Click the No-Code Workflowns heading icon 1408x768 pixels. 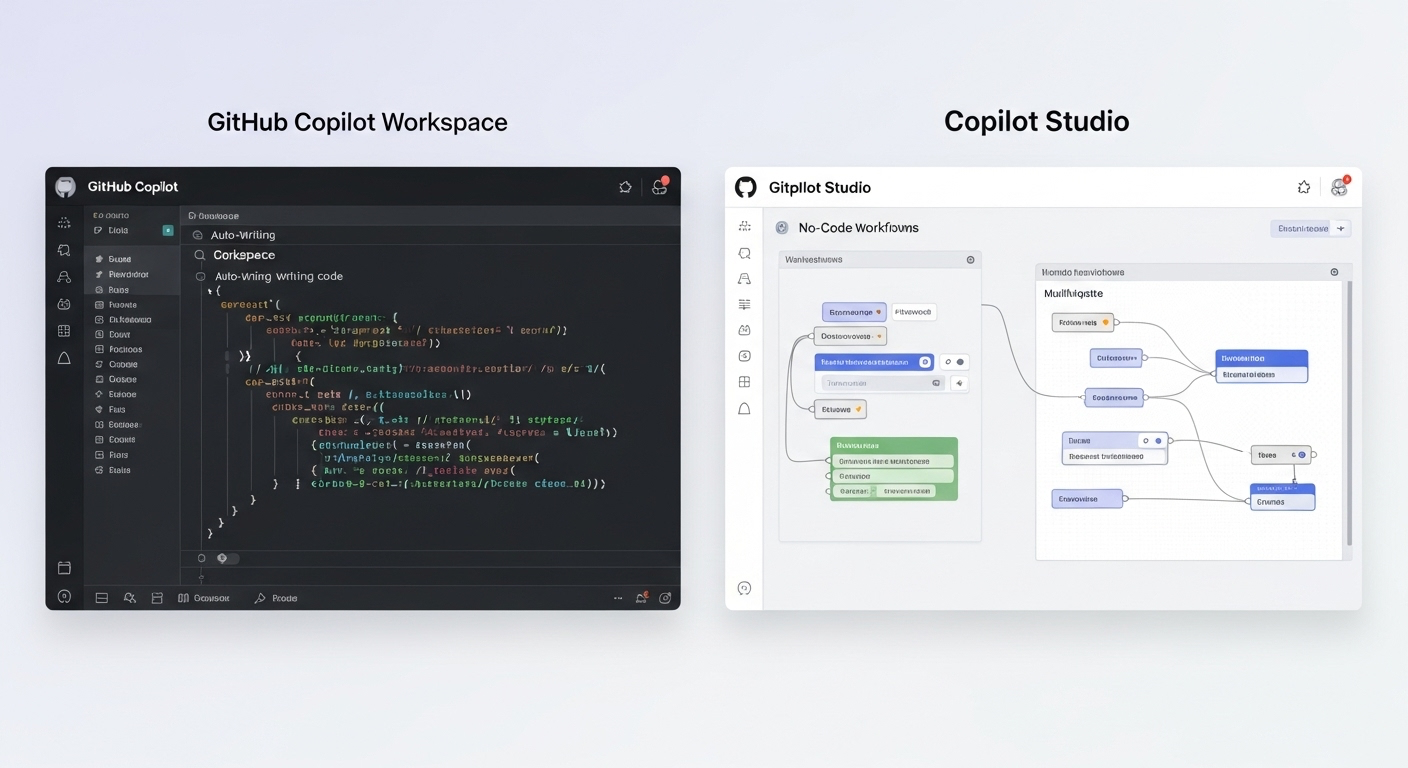(782, 228)
